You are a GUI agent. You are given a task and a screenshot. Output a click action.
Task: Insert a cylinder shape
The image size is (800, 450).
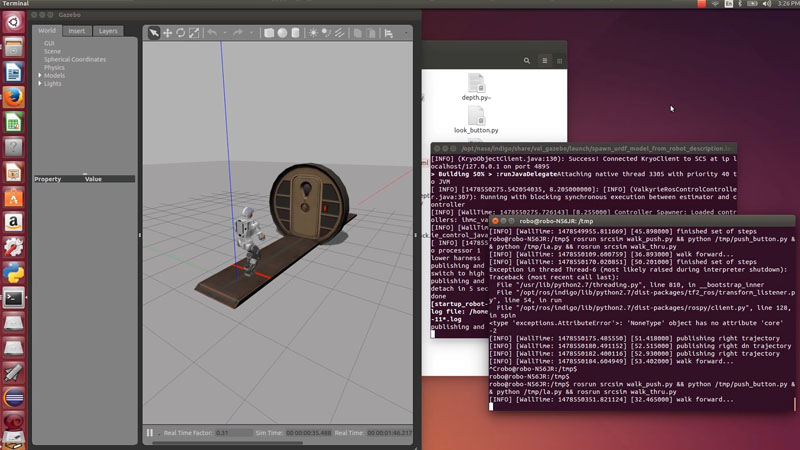(296, 33)
